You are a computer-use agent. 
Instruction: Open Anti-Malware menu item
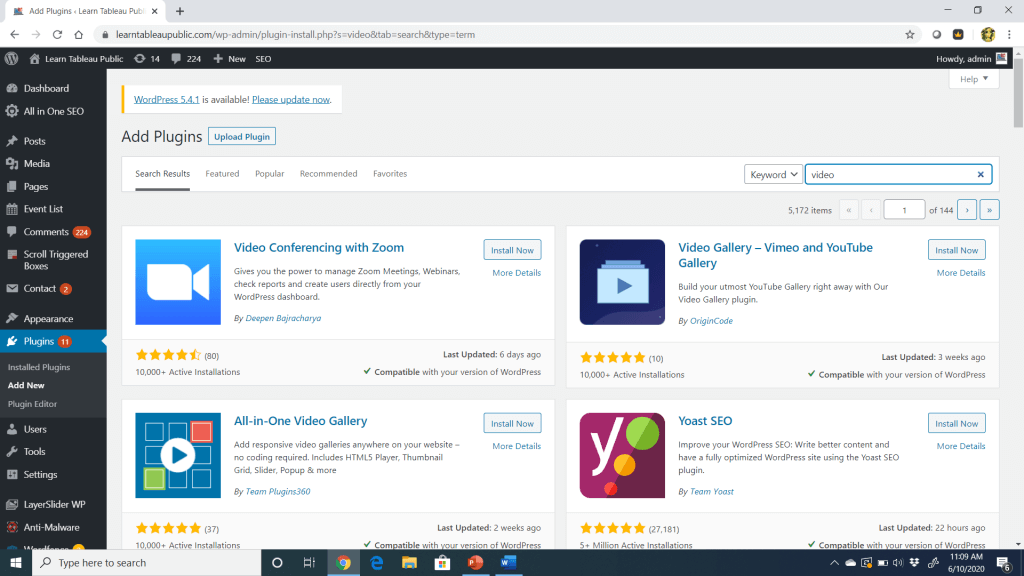[51, 527]
